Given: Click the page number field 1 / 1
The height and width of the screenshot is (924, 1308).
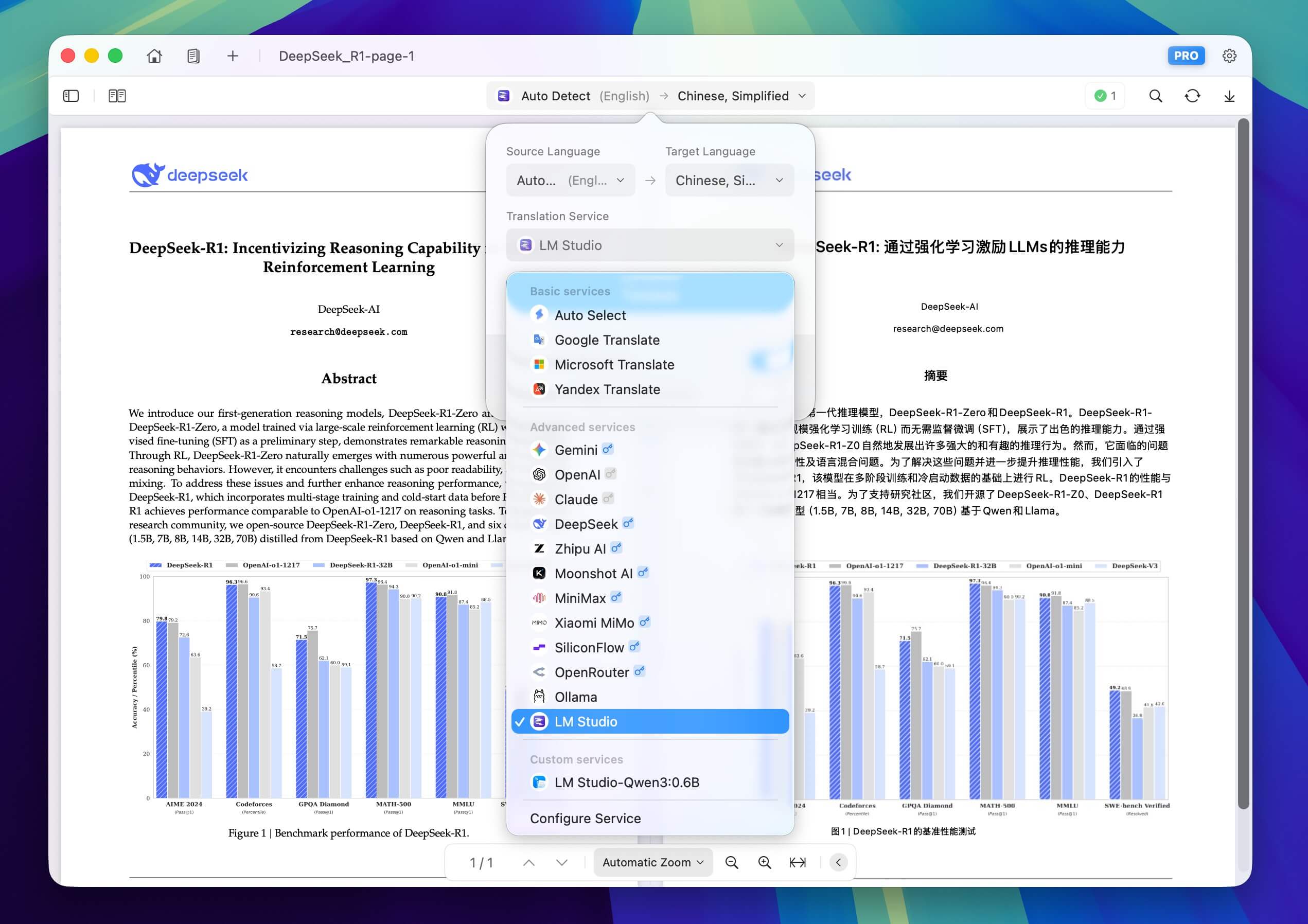Looking at the screenshot, I should [x=482, y=862].
